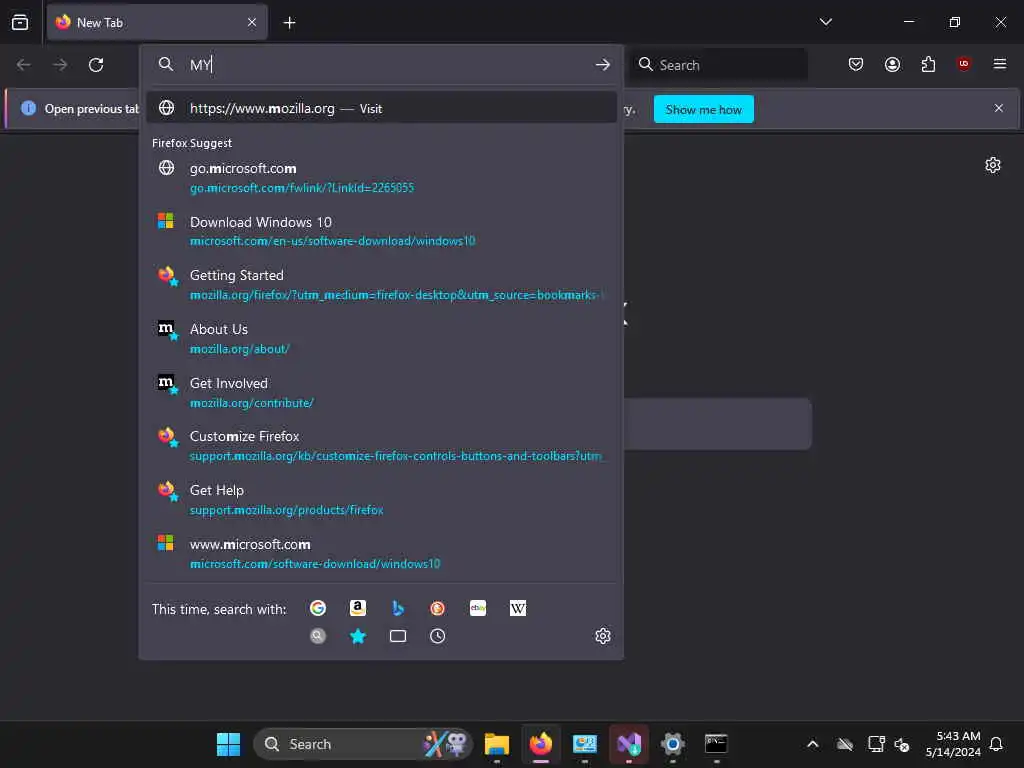This screenshot has width=1024, height=768.
Task: Click the volume muted tray icon
Action: tap(902, 744)
